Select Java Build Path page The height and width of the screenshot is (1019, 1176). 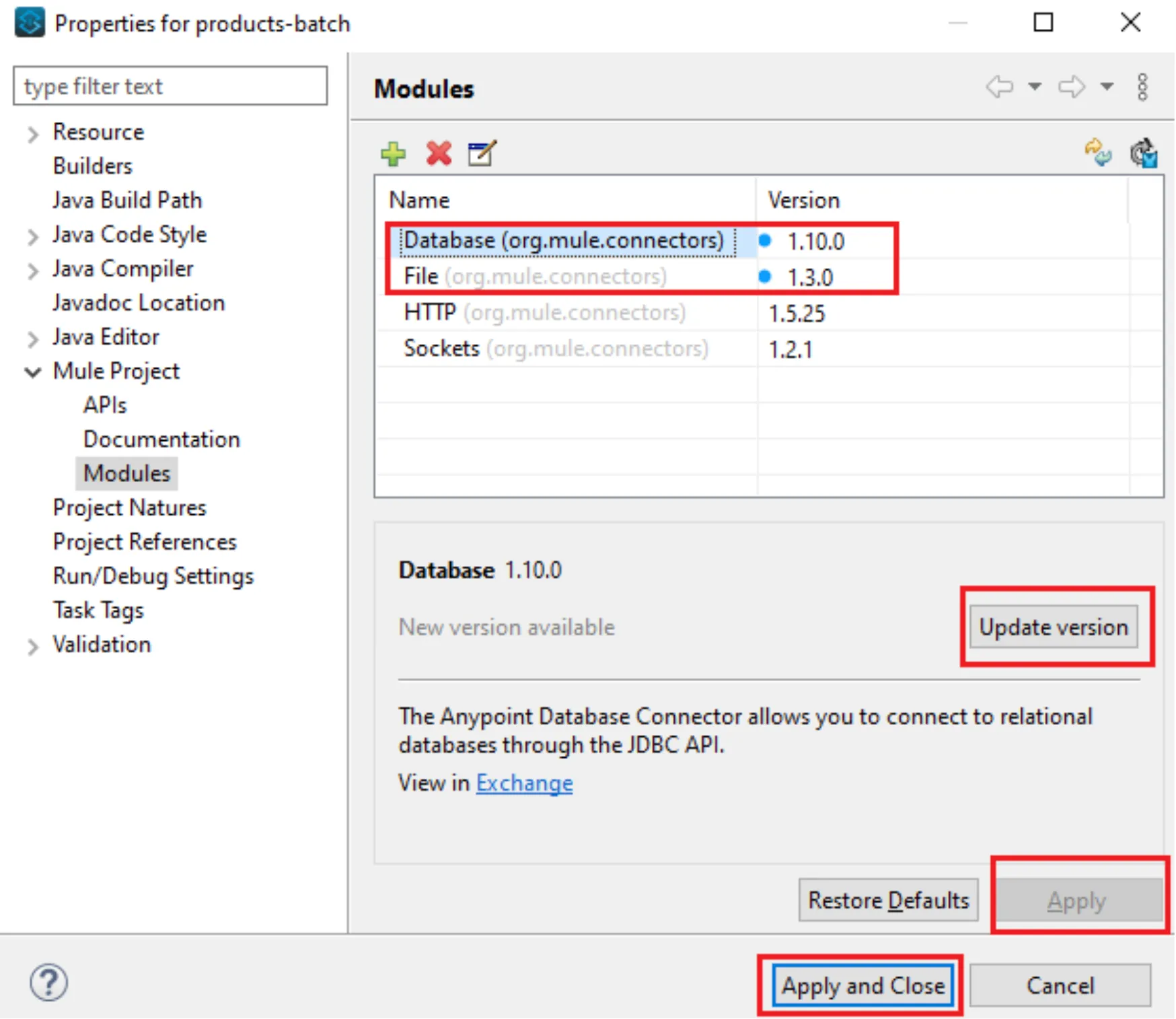pyautogui.click(x=127, y=200)
